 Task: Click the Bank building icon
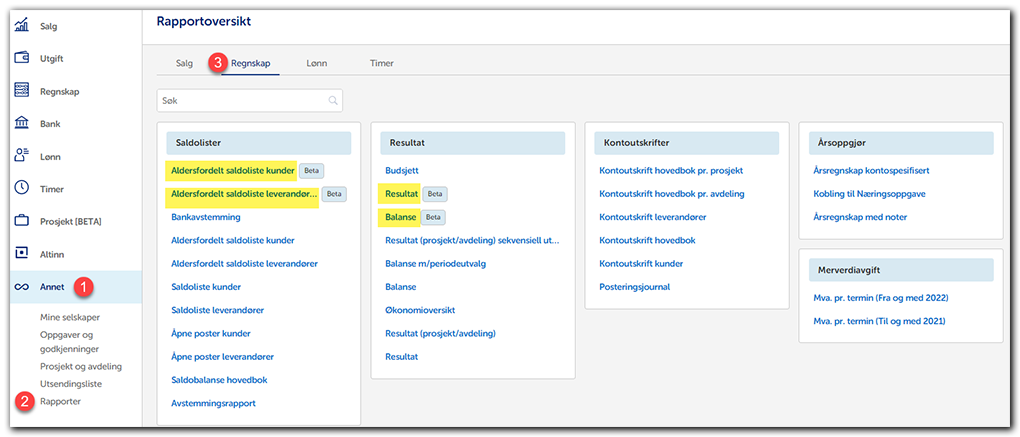[x=21, y=123]
